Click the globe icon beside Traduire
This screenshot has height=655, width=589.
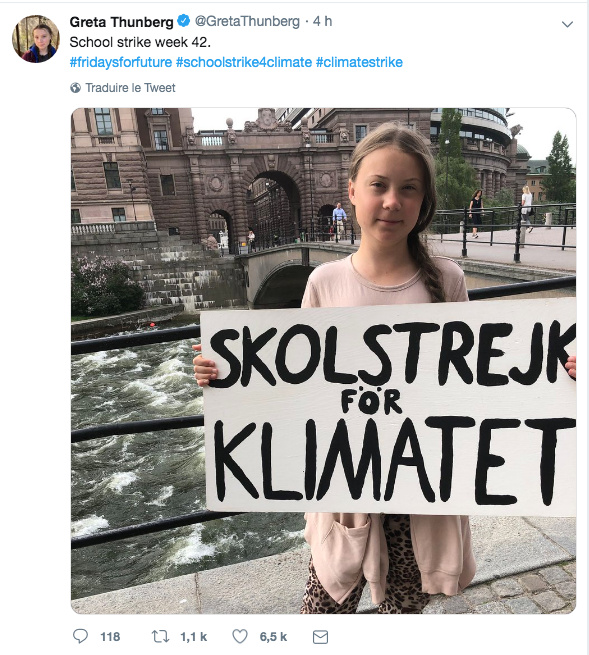[76, 88]
